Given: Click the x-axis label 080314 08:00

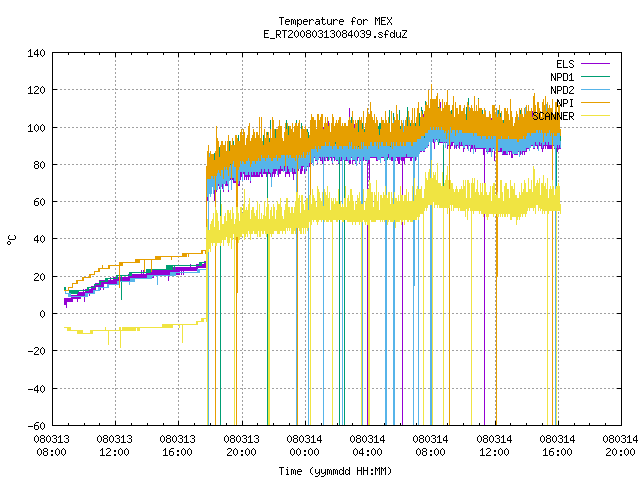Looking at the screenshot, I should pyautogui.click(x=431, y=446).
